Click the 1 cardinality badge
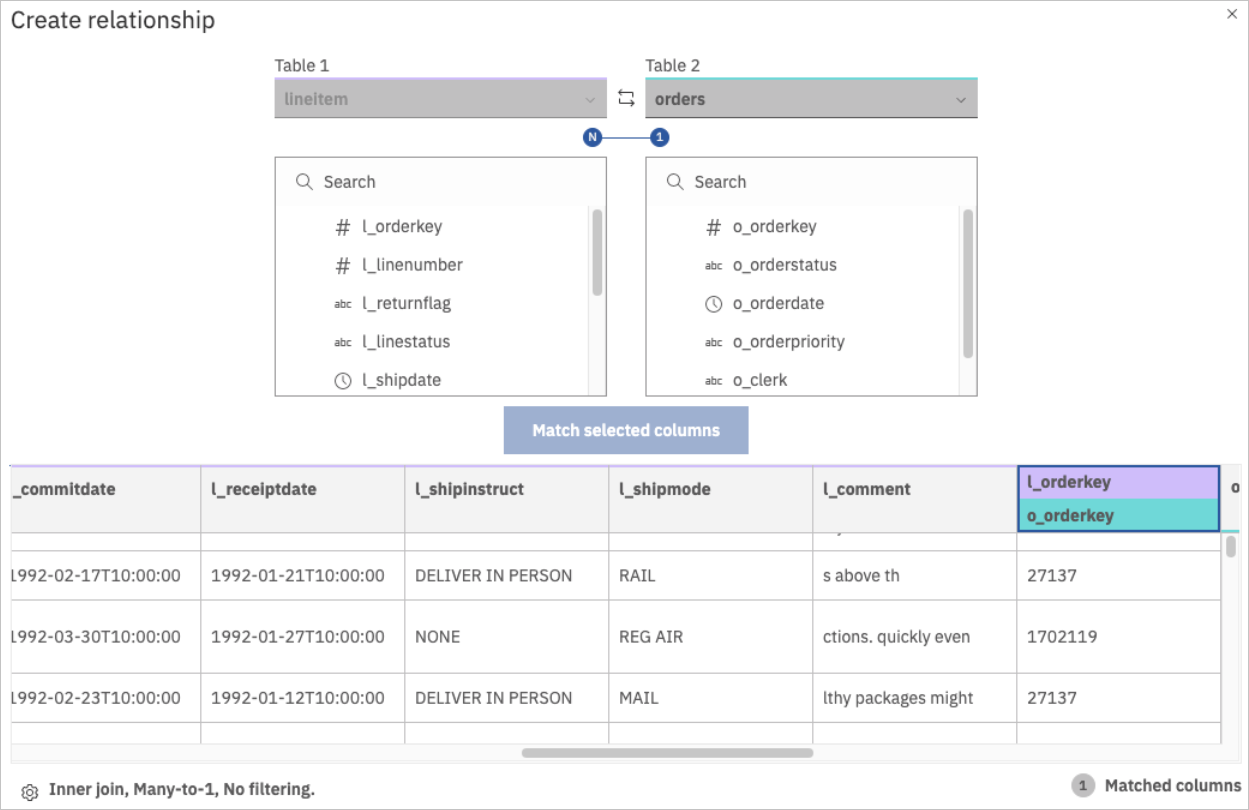1249x810 pixels. click(x=659, y=138)
